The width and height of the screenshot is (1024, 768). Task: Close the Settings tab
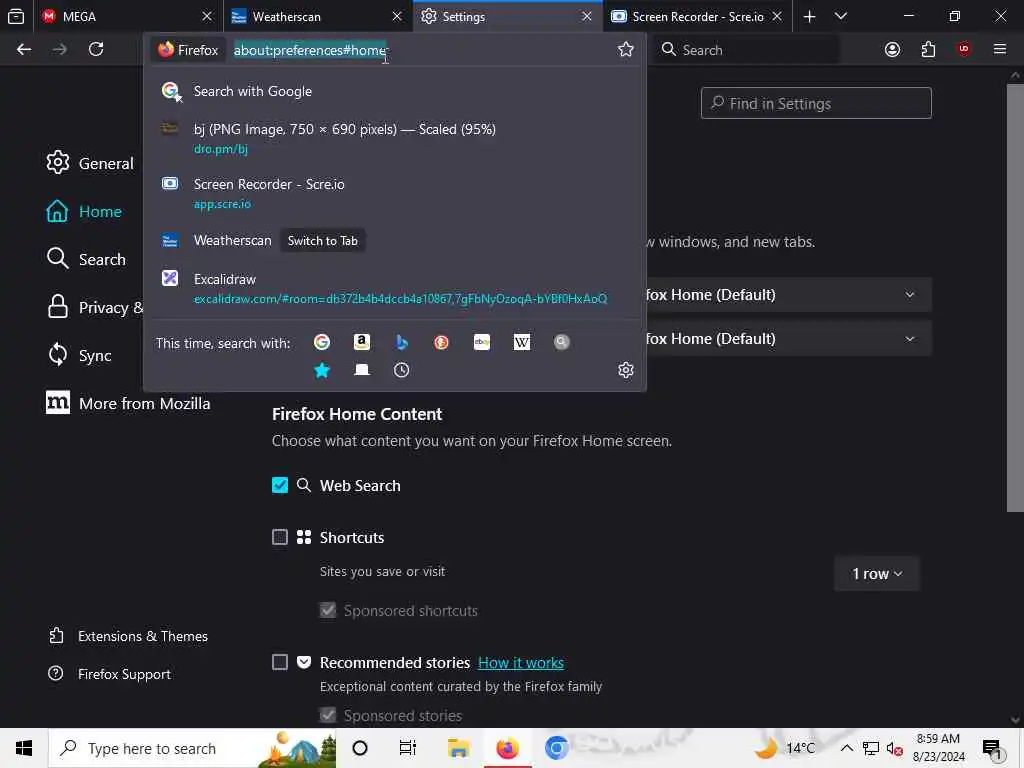click(x=587, y=16)
